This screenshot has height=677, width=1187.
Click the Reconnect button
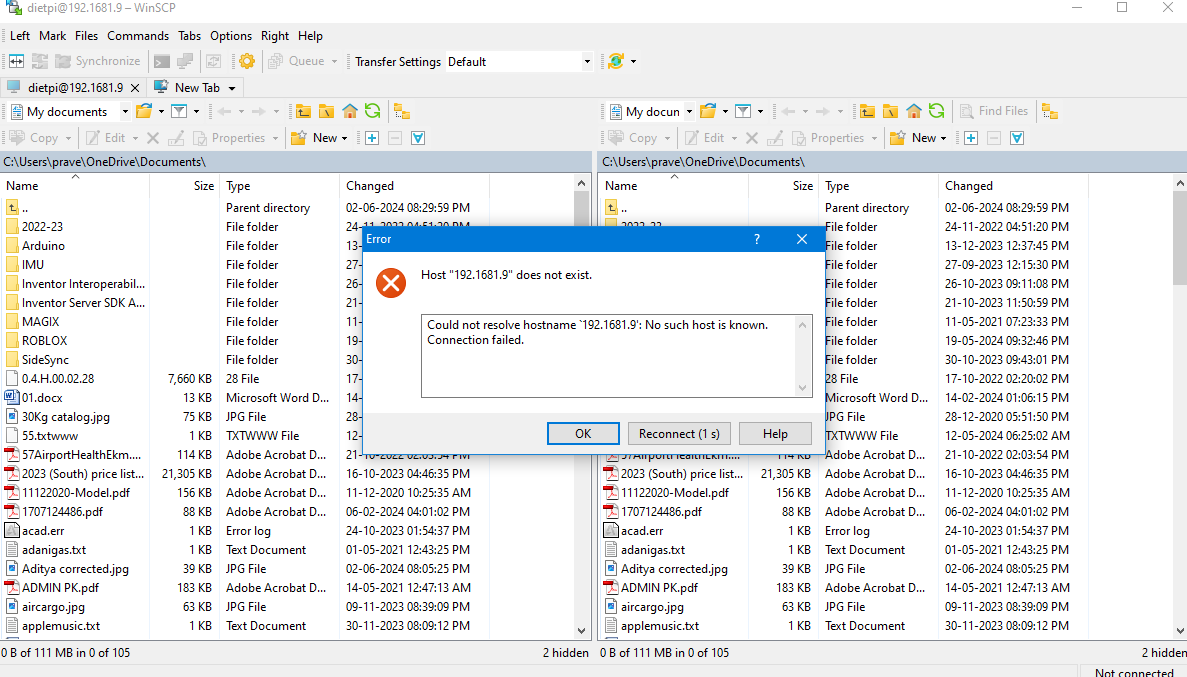[678, 434]
